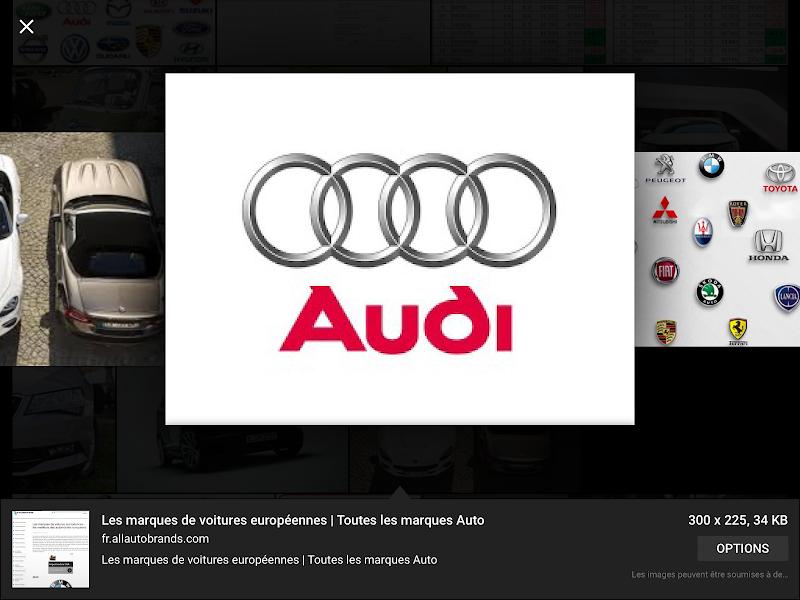
Task: Click the Skoda logo in the right preview
Action: pyautogui.click(x=710, y=291)
